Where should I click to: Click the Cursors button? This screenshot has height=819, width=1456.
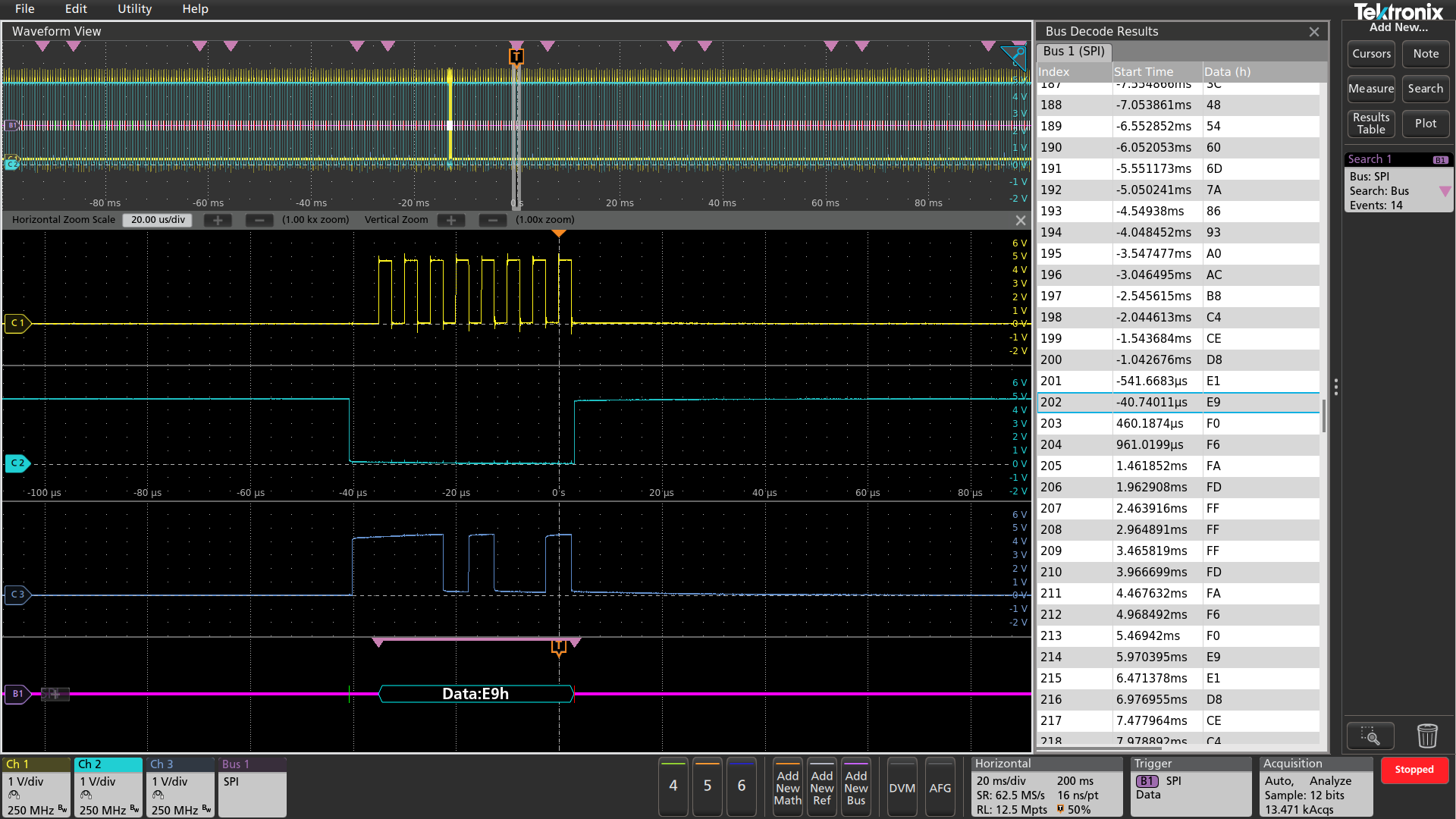click(x=1371, y=54)
